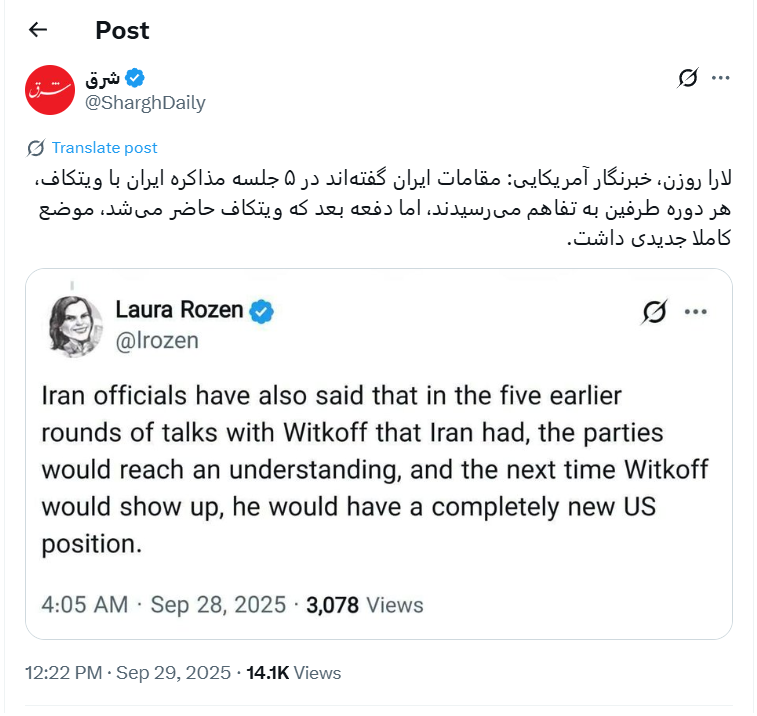Click the @SharghDaily handle
The width and height of the screenshot is (757, 716).
point(145,103)
